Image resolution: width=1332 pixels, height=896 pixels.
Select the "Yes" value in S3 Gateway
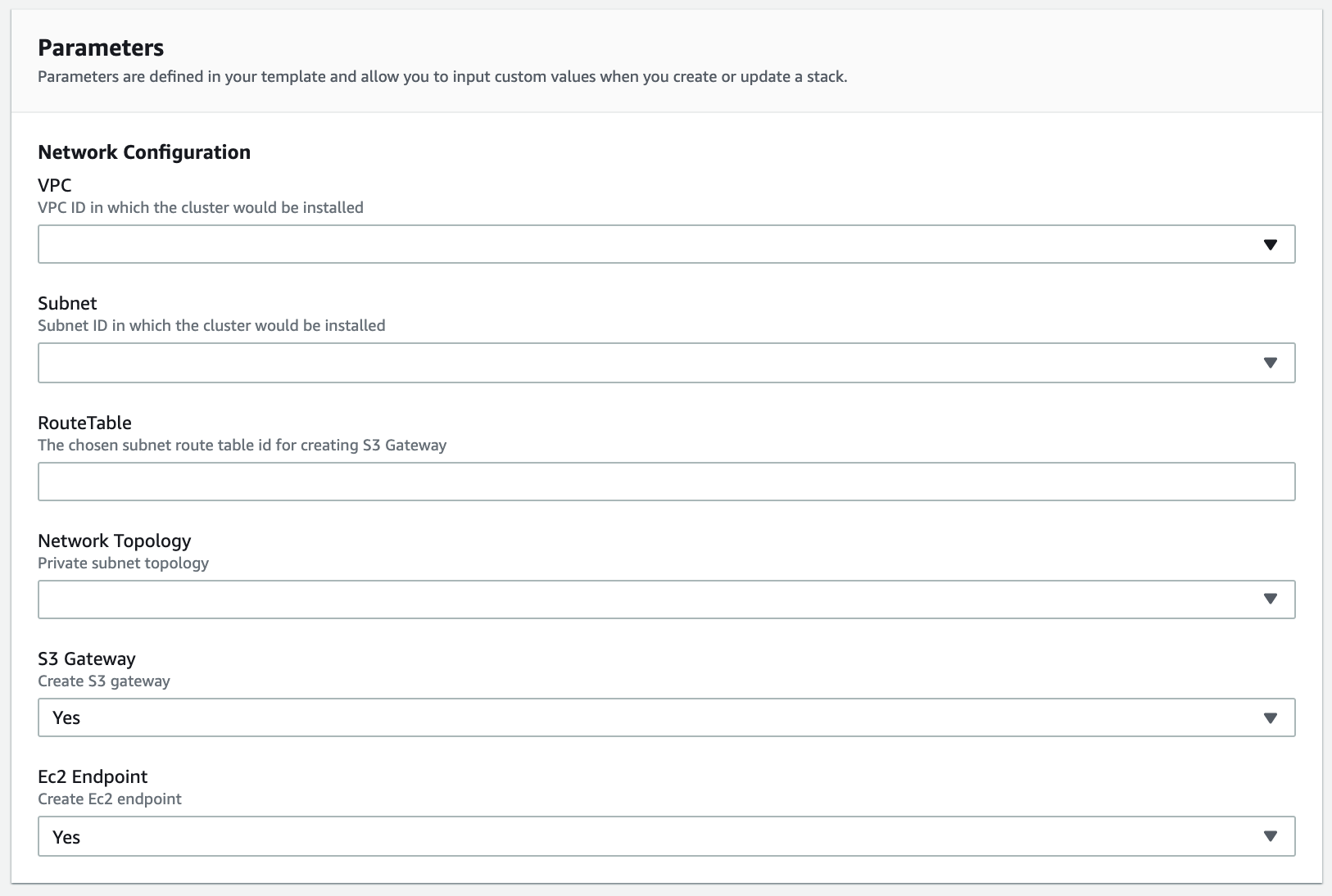66,718
